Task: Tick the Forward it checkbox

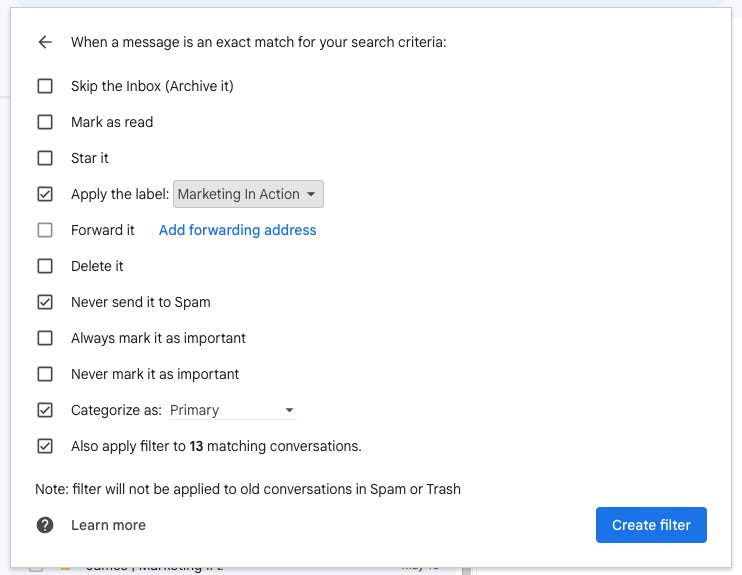Action: tap(45, 230)
